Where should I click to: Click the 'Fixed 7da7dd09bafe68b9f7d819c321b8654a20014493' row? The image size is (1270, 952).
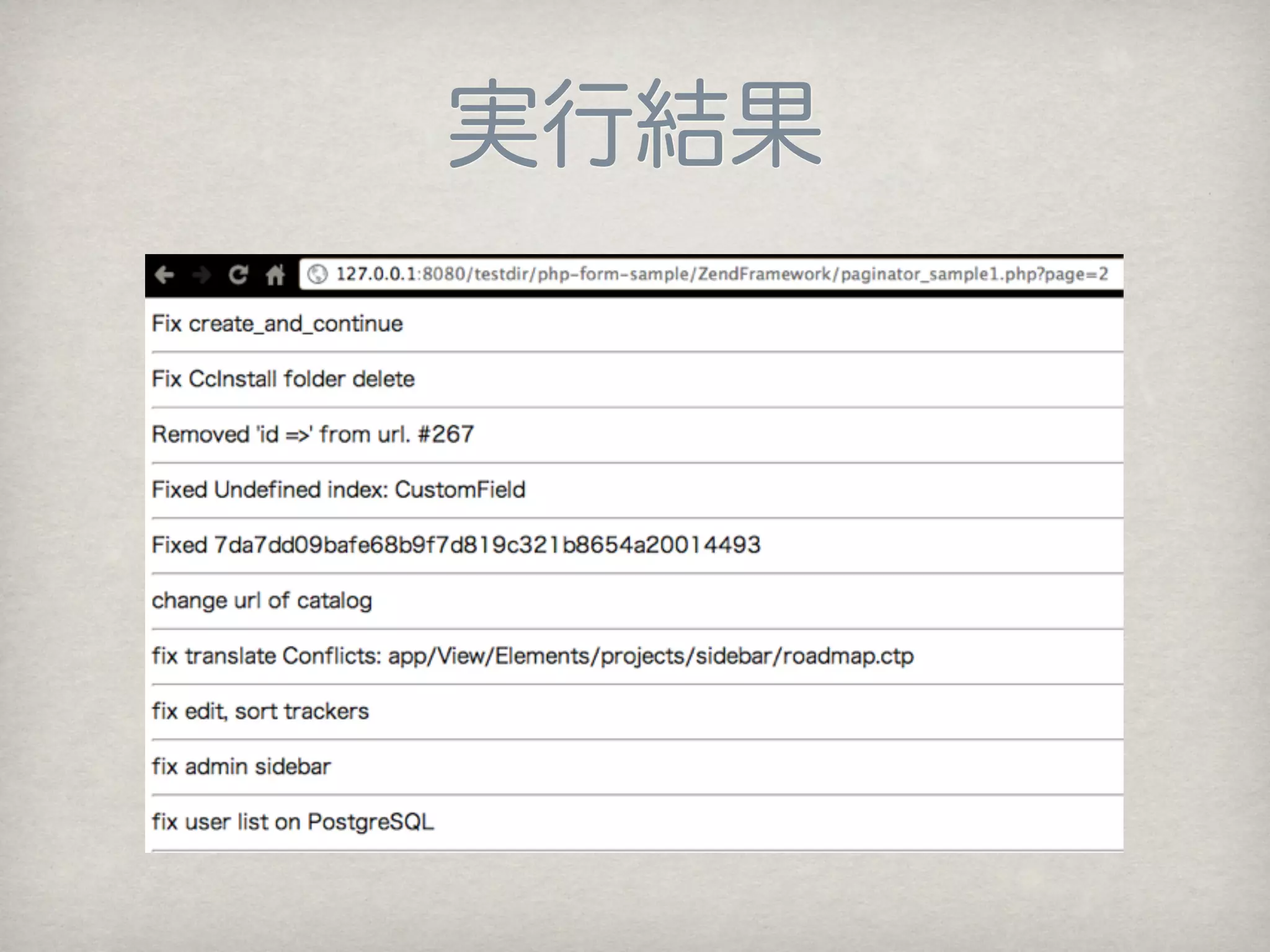coord(637,545)
